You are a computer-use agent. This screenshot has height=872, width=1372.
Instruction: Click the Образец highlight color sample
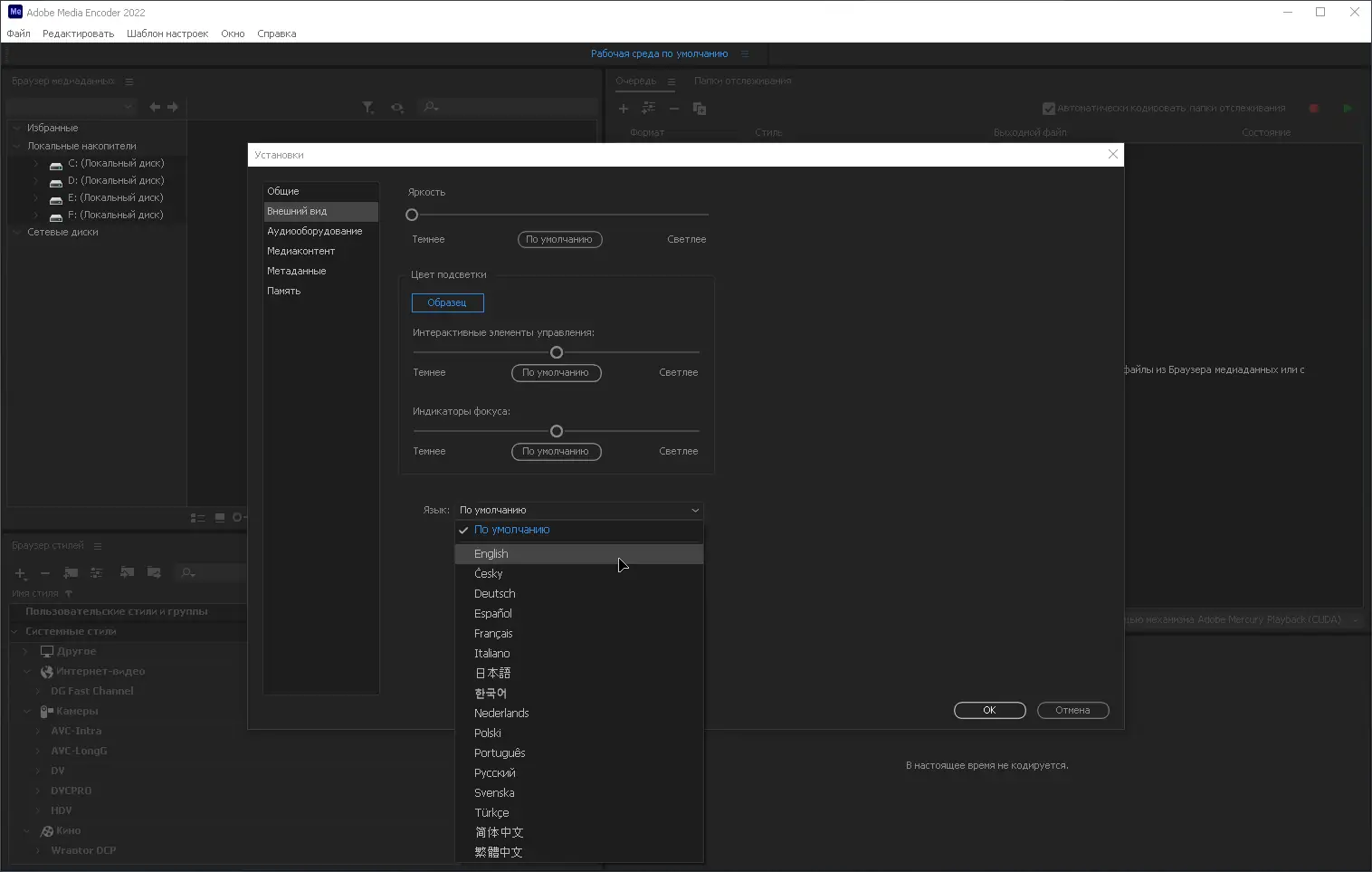pyautogui.click(x=447, y=303)
